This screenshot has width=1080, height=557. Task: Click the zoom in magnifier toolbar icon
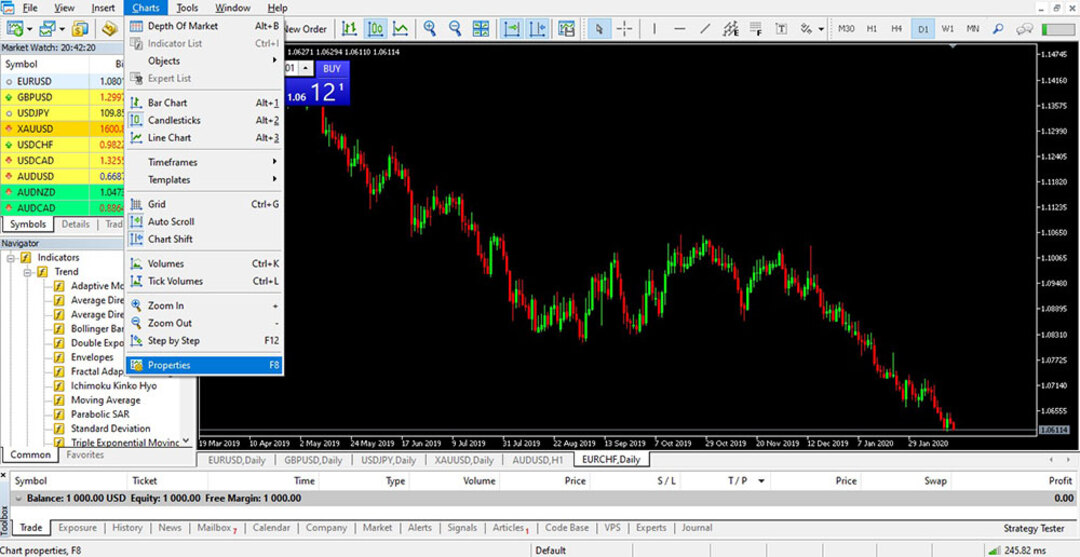(x=429, y=29)
